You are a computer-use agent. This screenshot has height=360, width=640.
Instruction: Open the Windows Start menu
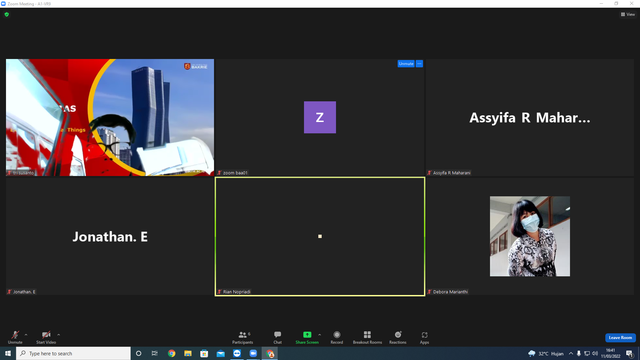click(8, 353)
